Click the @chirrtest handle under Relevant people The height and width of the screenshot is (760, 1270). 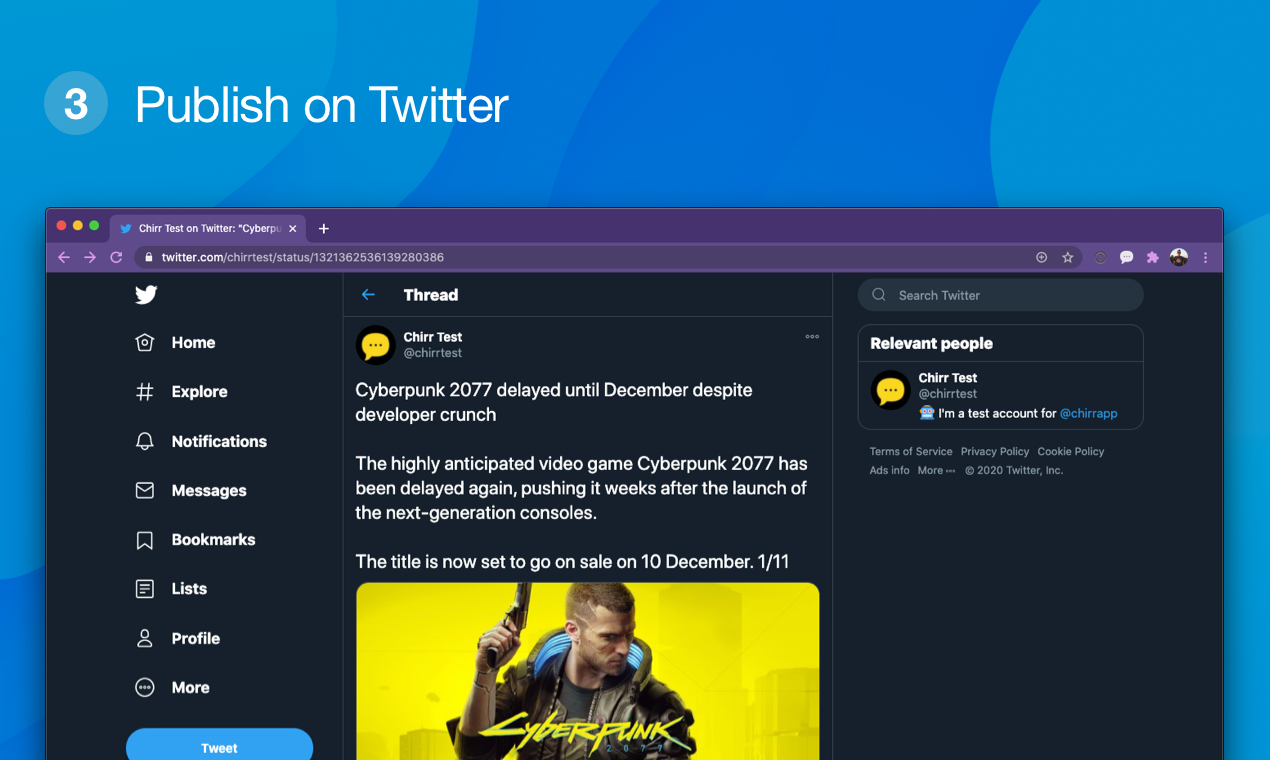coord(948,394)
